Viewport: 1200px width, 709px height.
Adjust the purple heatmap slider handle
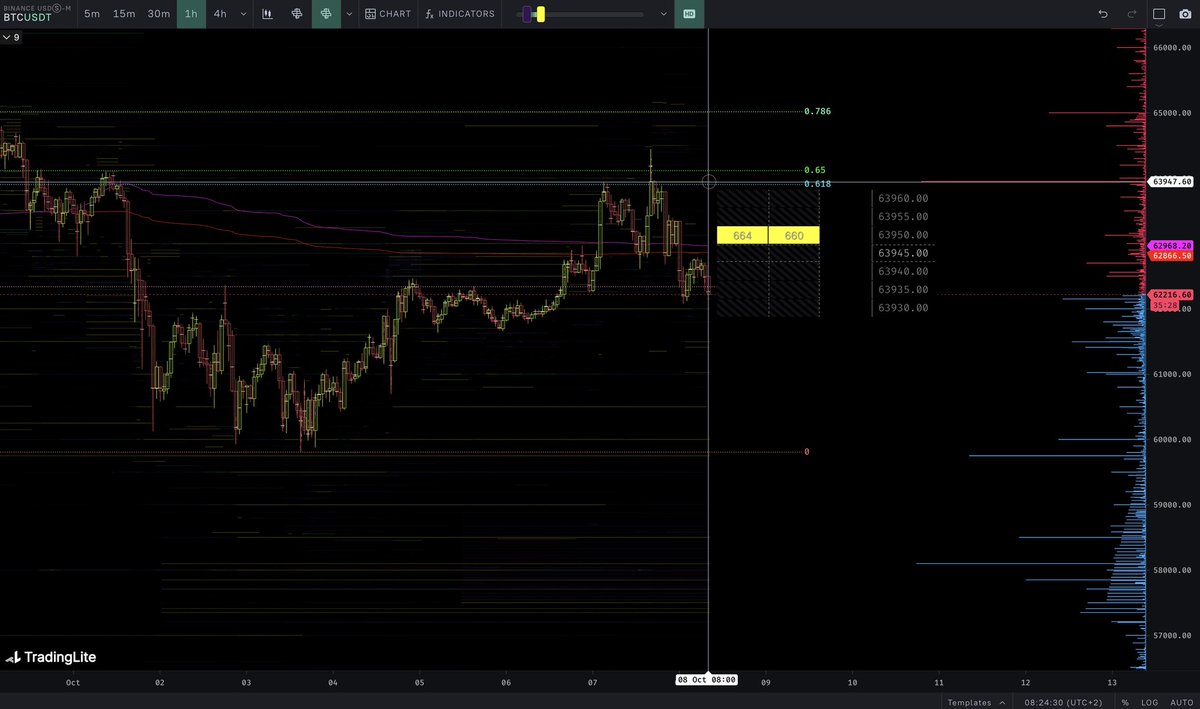(x=527, y=14)
